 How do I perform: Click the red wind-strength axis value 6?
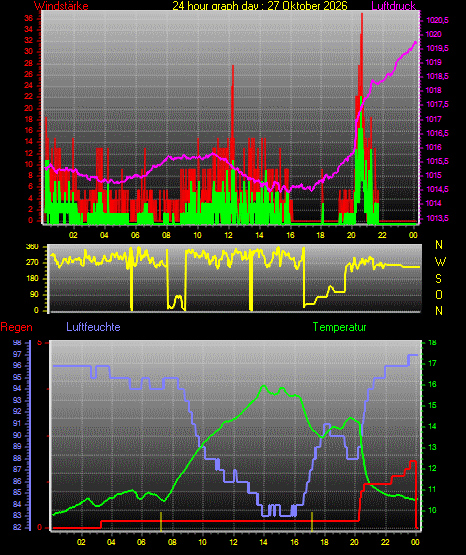point(30,187)
